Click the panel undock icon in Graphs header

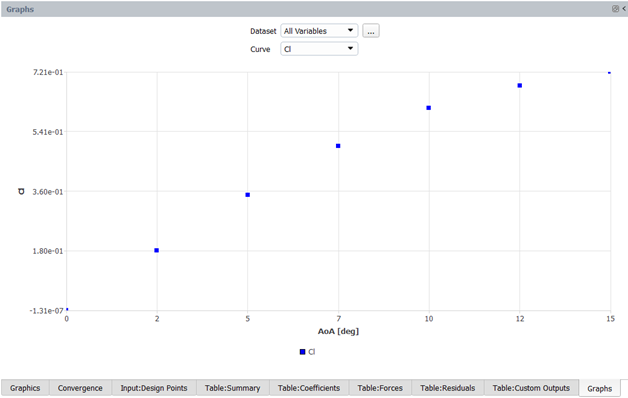pyautogui.click(x=615, y=9)
